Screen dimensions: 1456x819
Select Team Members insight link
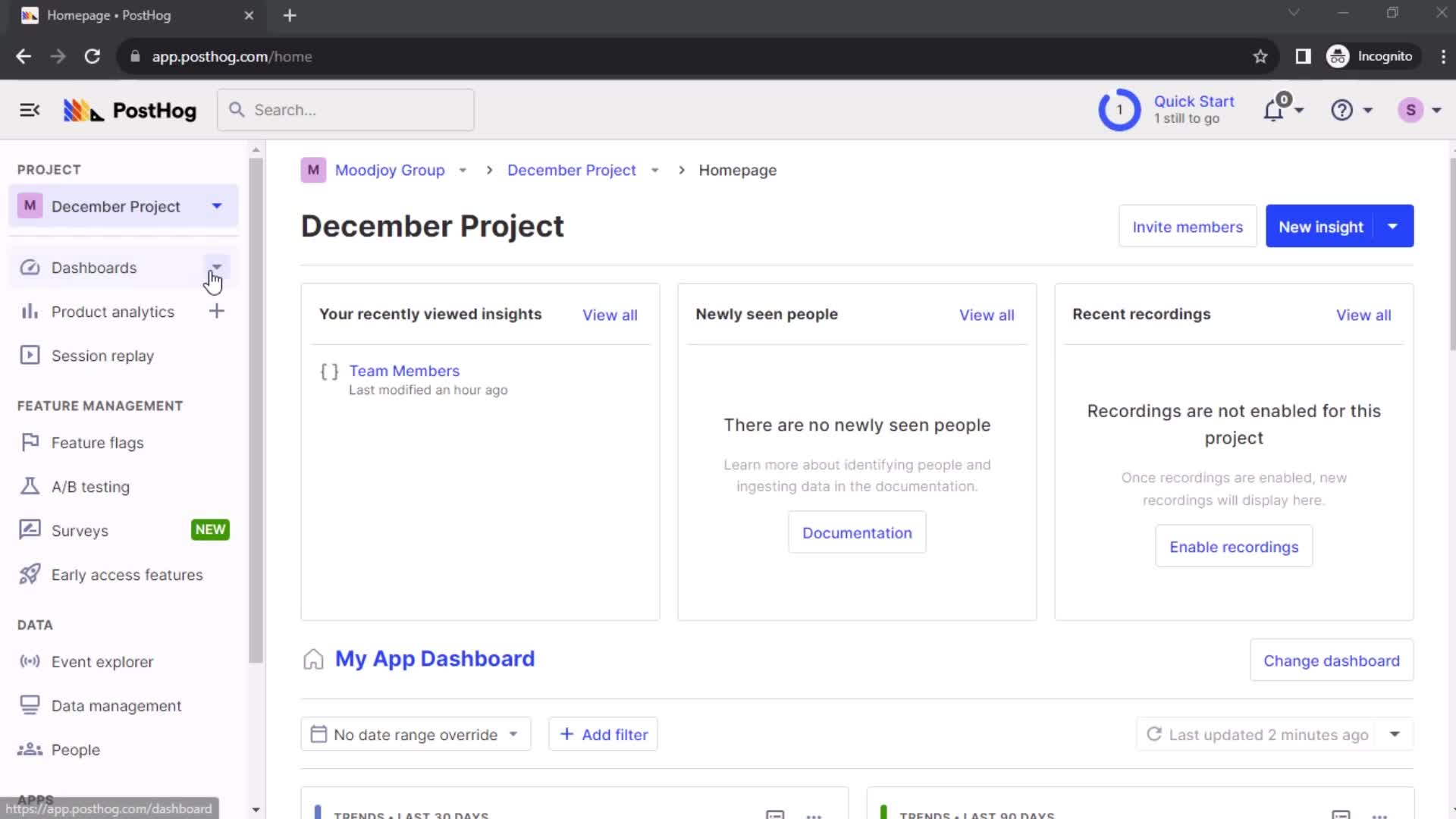pos(404,371)
